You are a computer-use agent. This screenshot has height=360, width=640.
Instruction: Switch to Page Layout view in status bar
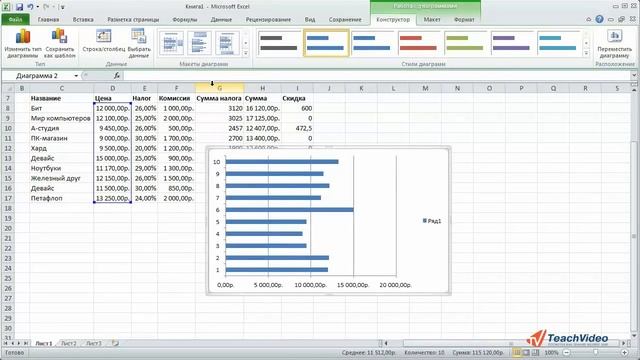coord(526,352)
